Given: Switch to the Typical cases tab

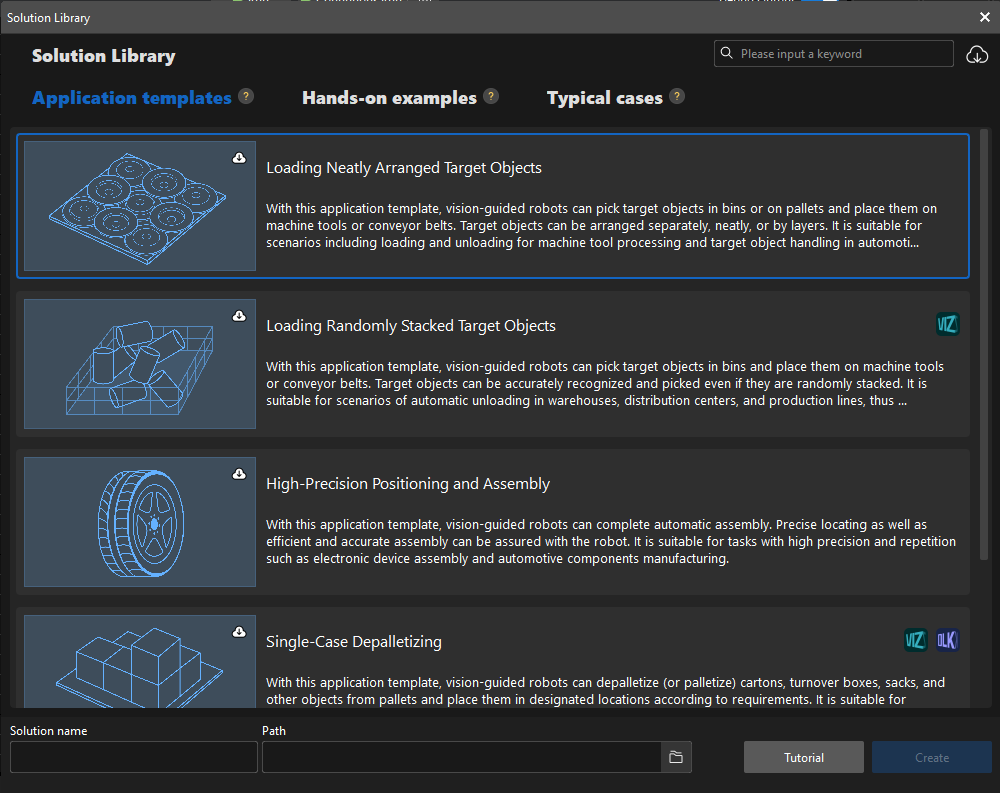Looking at the screenshot, I should pos(604,97).
